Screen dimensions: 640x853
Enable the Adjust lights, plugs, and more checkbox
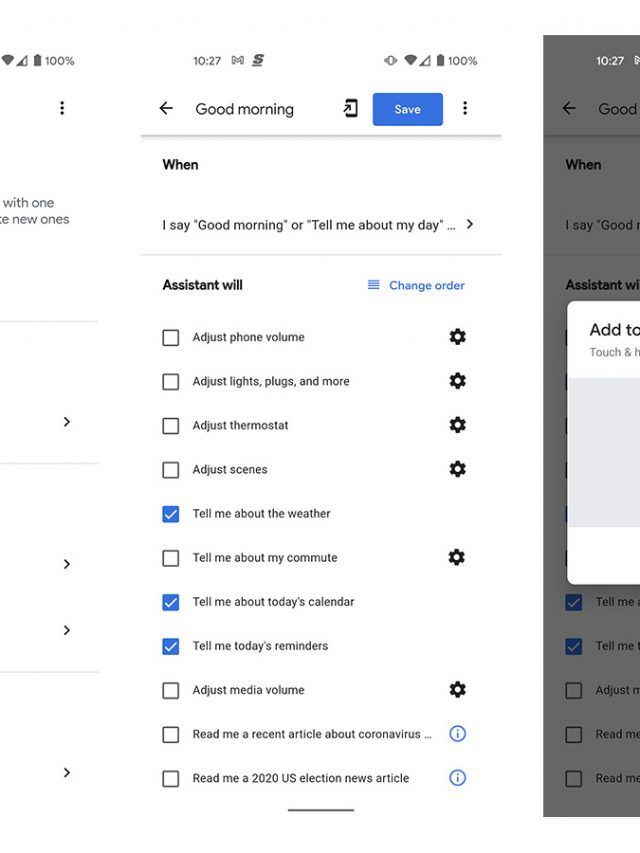coord(171,382)
